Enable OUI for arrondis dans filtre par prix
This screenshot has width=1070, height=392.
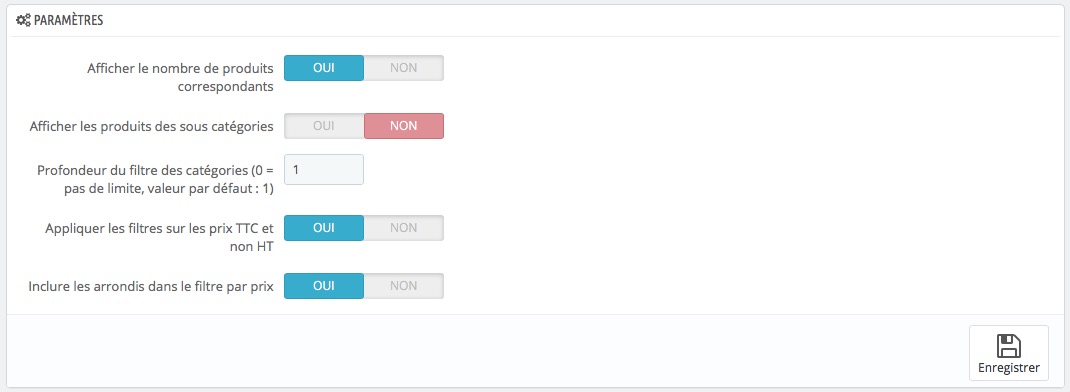click(x=323, y=286)
